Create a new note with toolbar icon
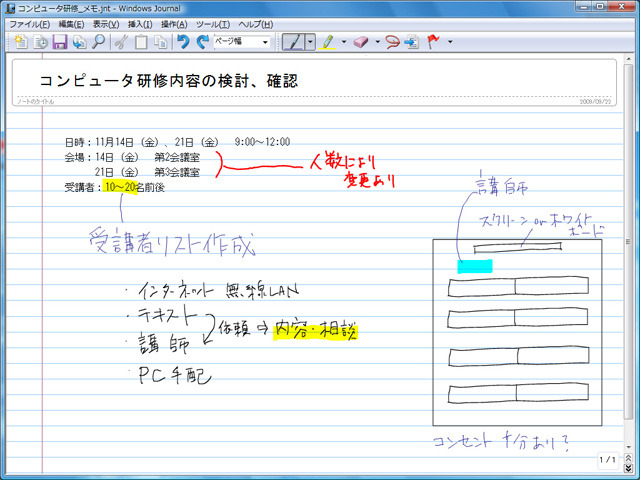 pos(20,42)
